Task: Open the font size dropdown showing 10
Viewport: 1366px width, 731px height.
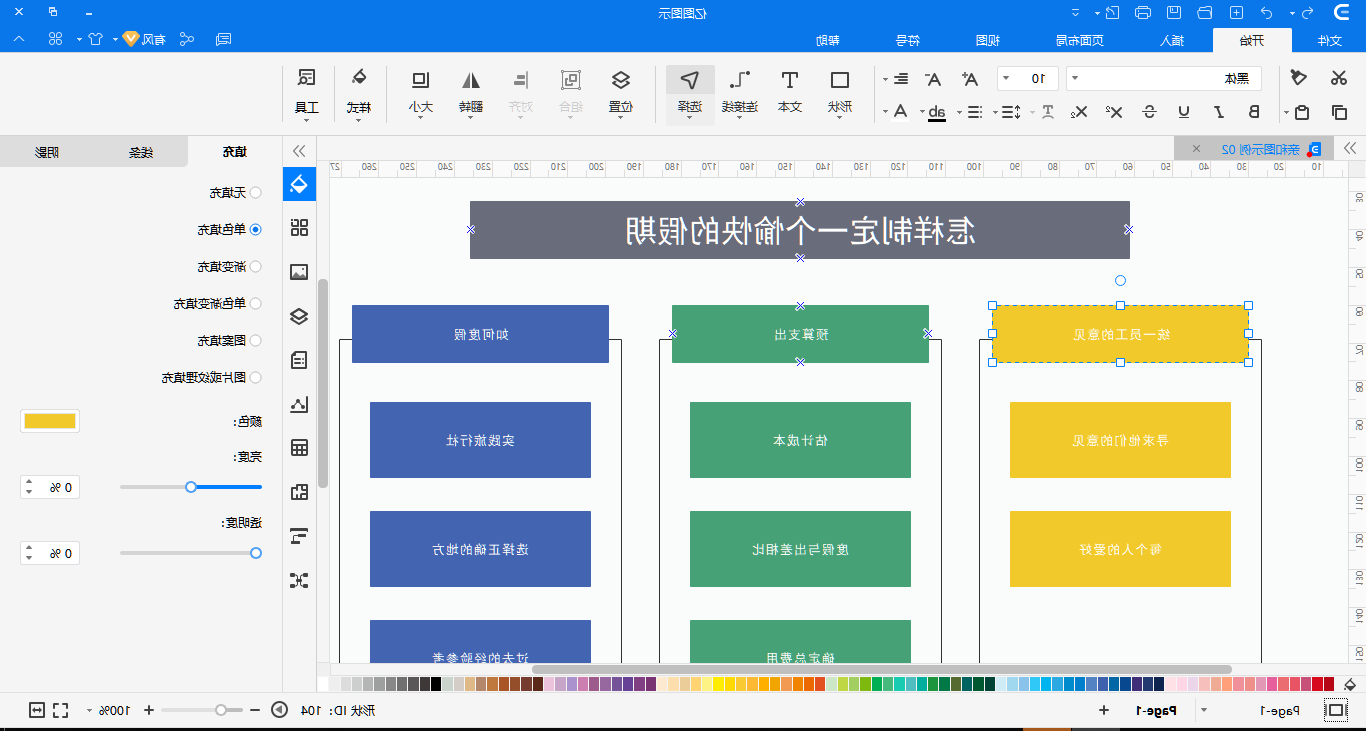Action: click(1028, 78)
